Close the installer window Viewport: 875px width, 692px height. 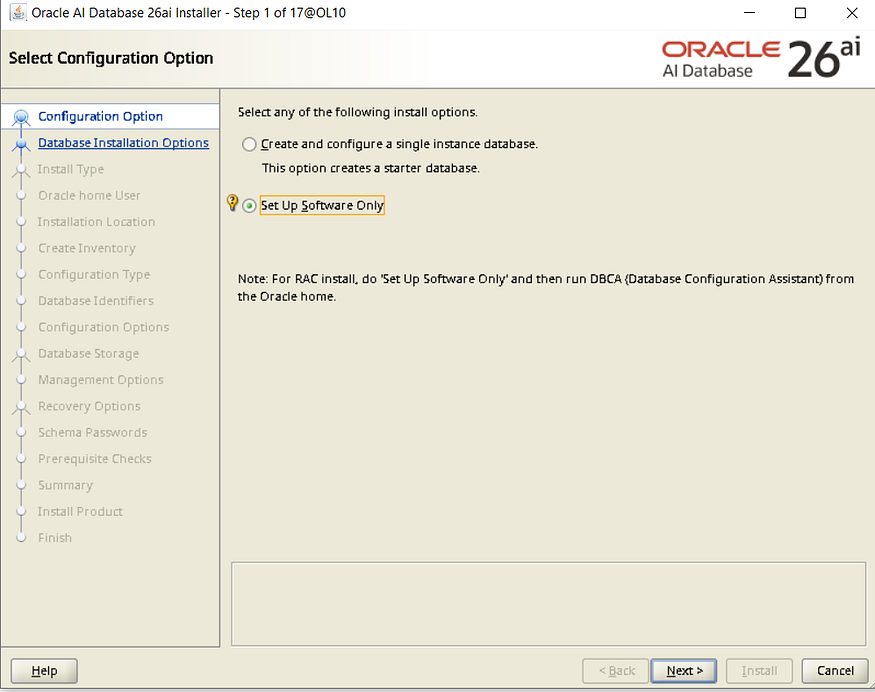(x=852, y=12)
